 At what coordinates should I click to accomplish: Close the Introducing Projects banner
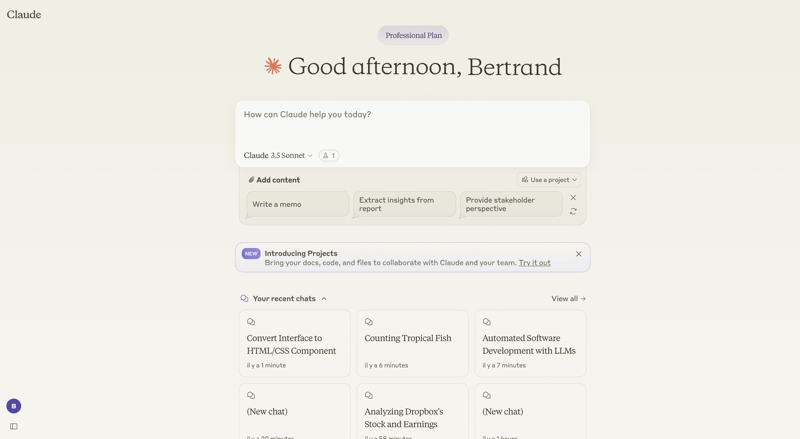579,254
